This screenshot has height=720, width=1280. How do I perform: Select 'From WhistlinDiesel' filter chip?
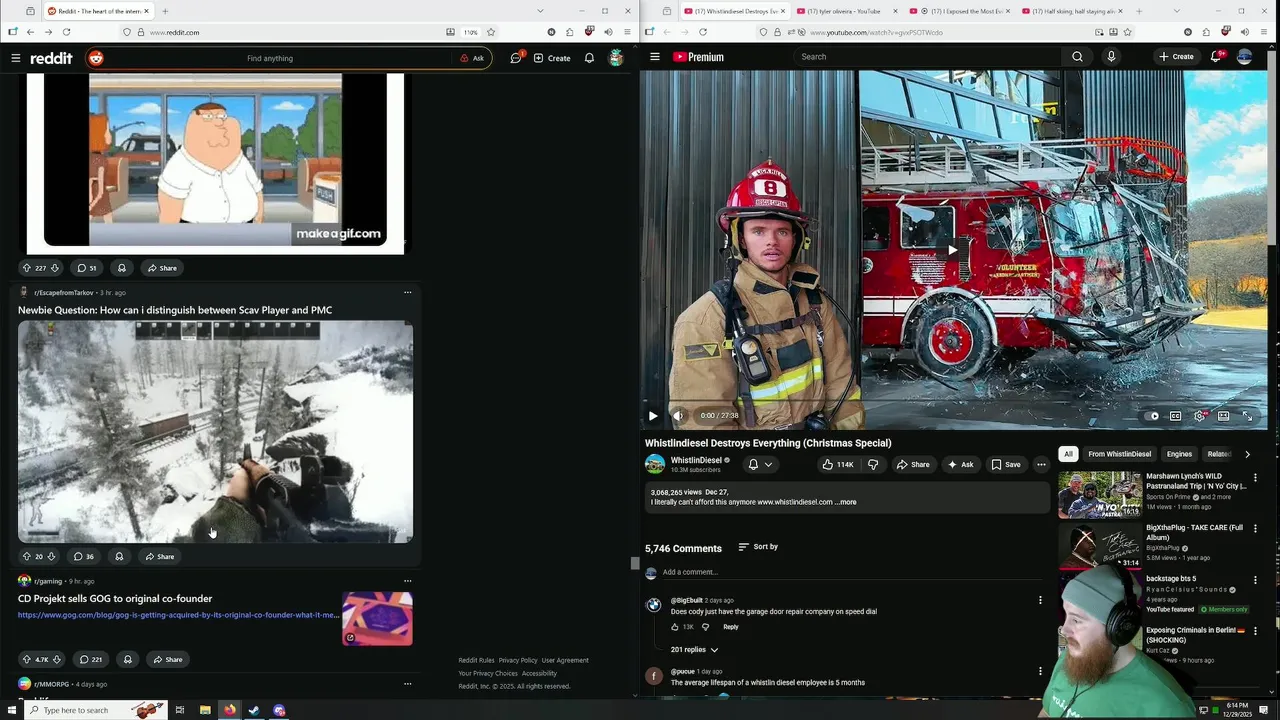(x=1120, y=454)
